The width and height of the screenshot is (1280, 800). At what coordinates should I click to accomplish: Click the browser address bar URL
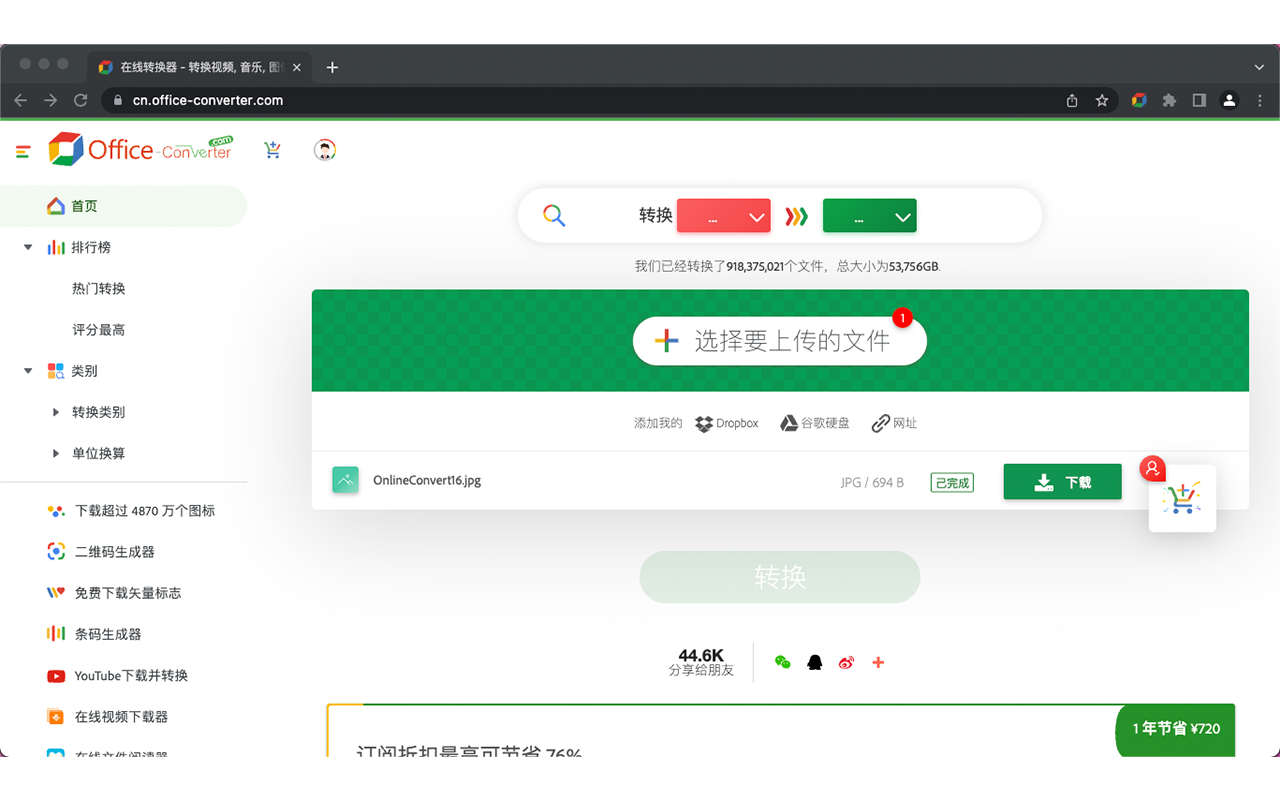[x=208, y=100]
